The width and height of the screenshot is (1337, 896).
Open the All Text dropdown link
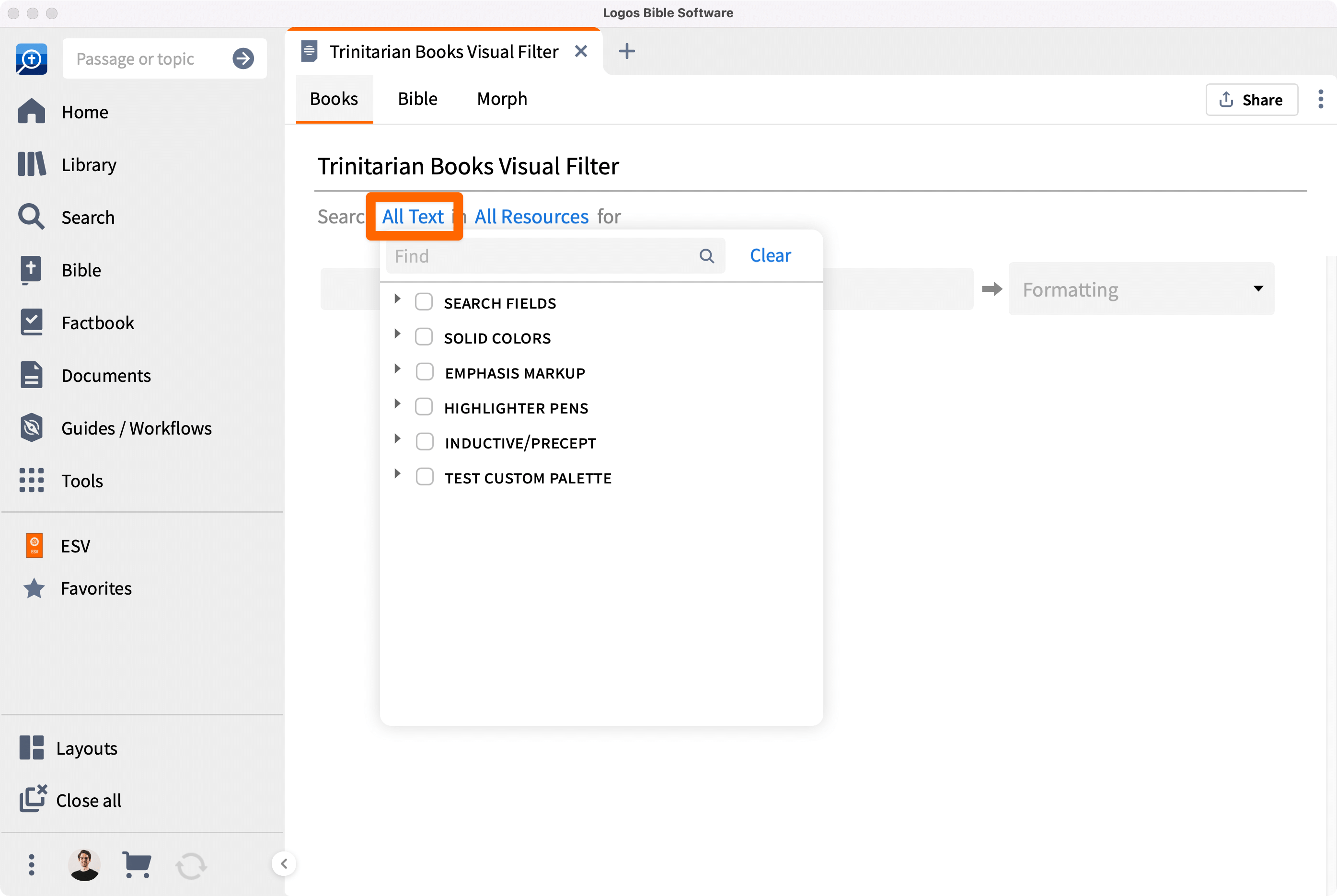(x=413, y=217)
